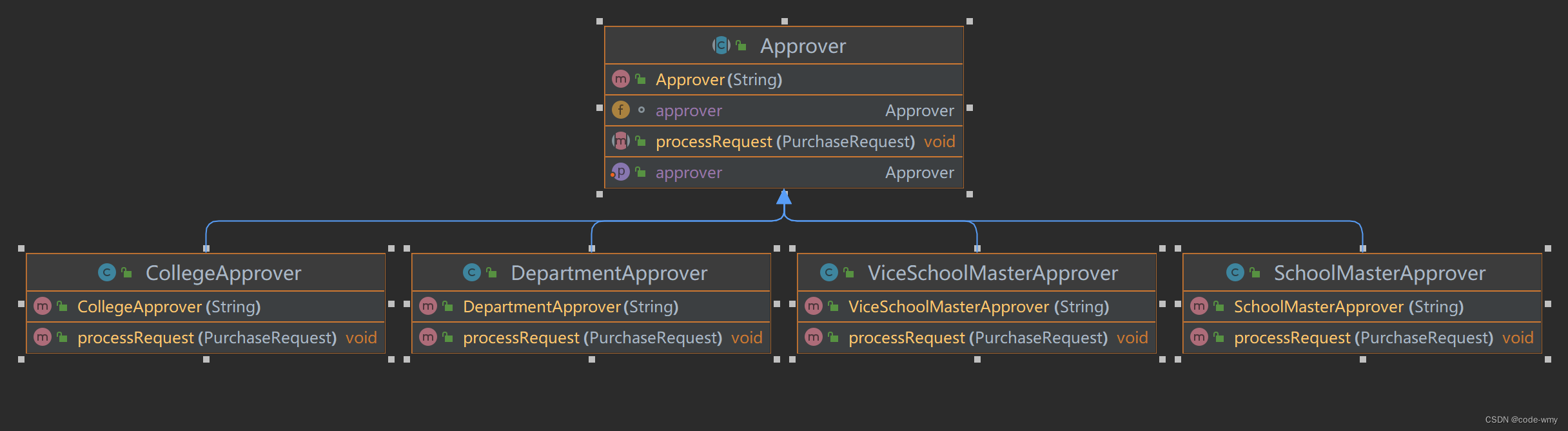The image size is (1568, 431).
Task: Select the ViceSchoolMasterApprover(String) constructor
Action: (979, 306)
